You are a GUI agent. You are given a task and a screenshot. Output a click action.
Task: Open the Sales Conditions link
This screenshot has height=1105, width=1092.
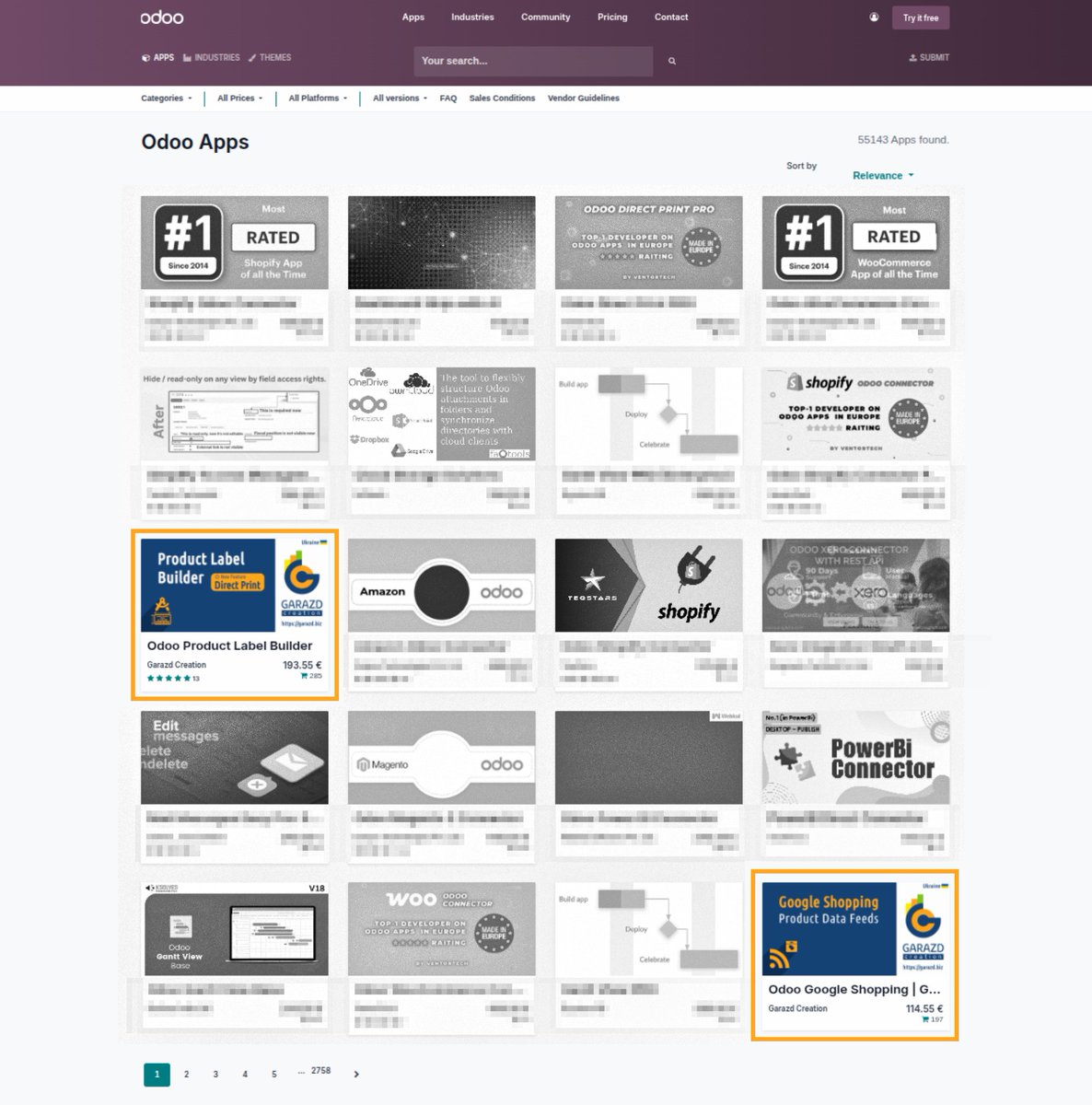coord(502,98)
